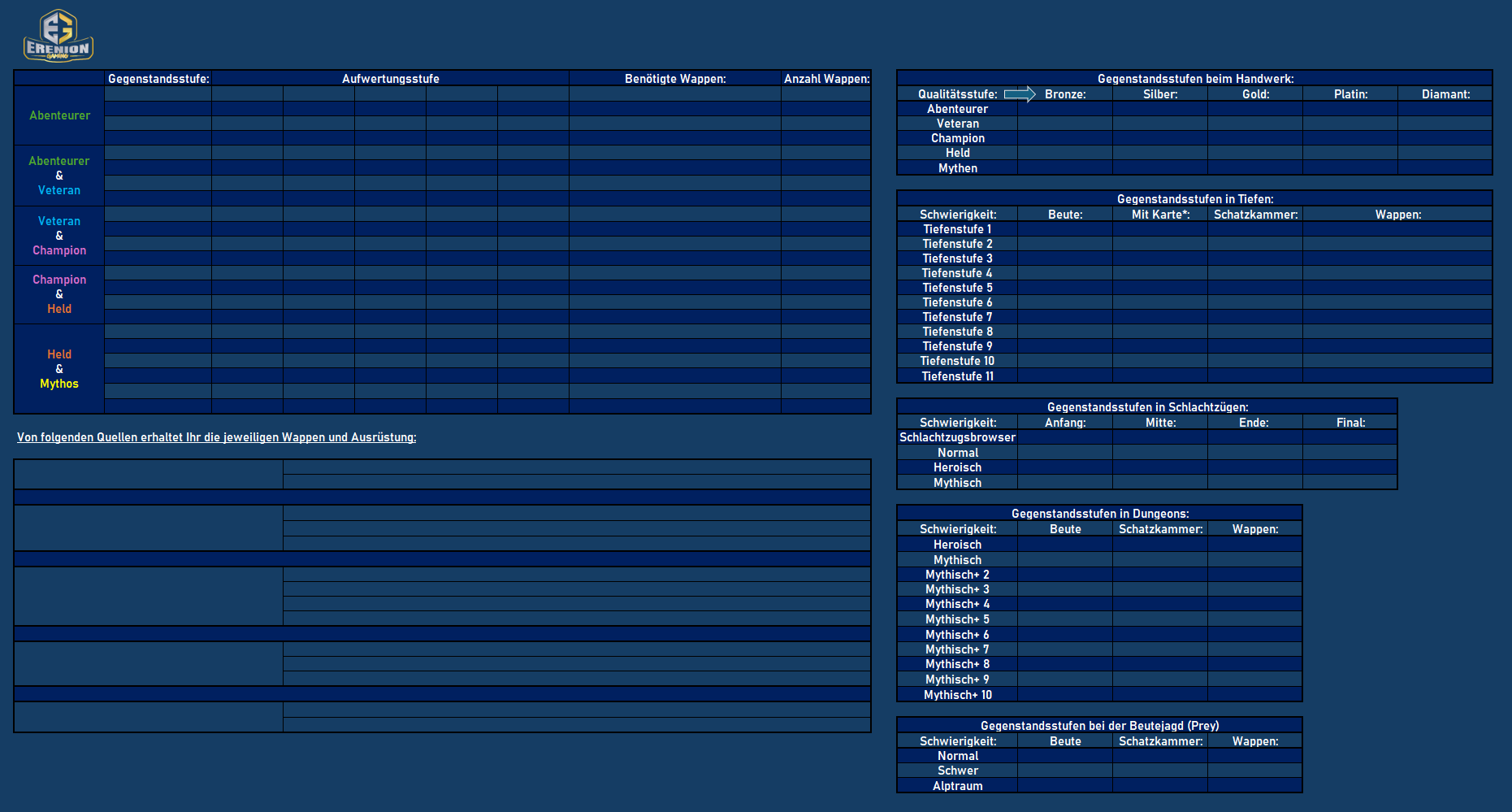Select the Schlachtzugsbrowser row label
Screen dimensions: 1512x812
coord(957,437)
